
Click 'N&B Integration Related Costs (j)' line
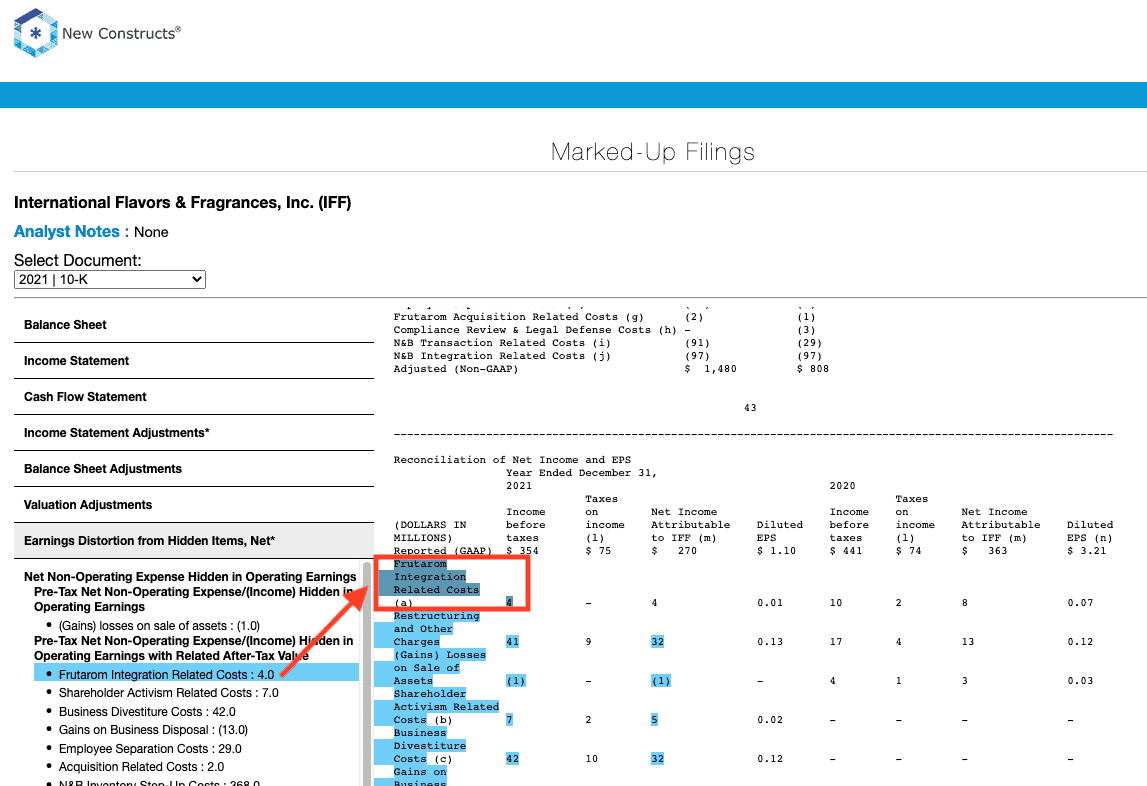pyautogui.click(x=502, y=356)
